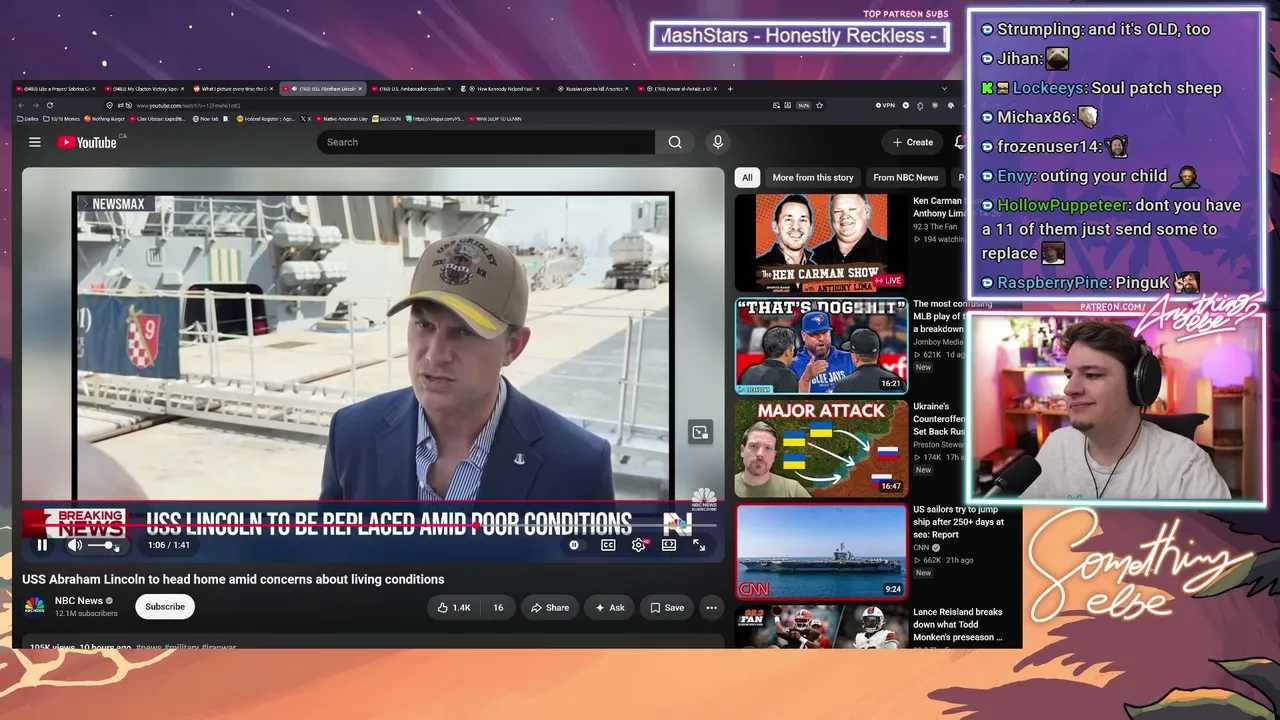Save the video to a playlist
Image resolution: width=1280 pixels, height=720 pixels.
point(667,607)
